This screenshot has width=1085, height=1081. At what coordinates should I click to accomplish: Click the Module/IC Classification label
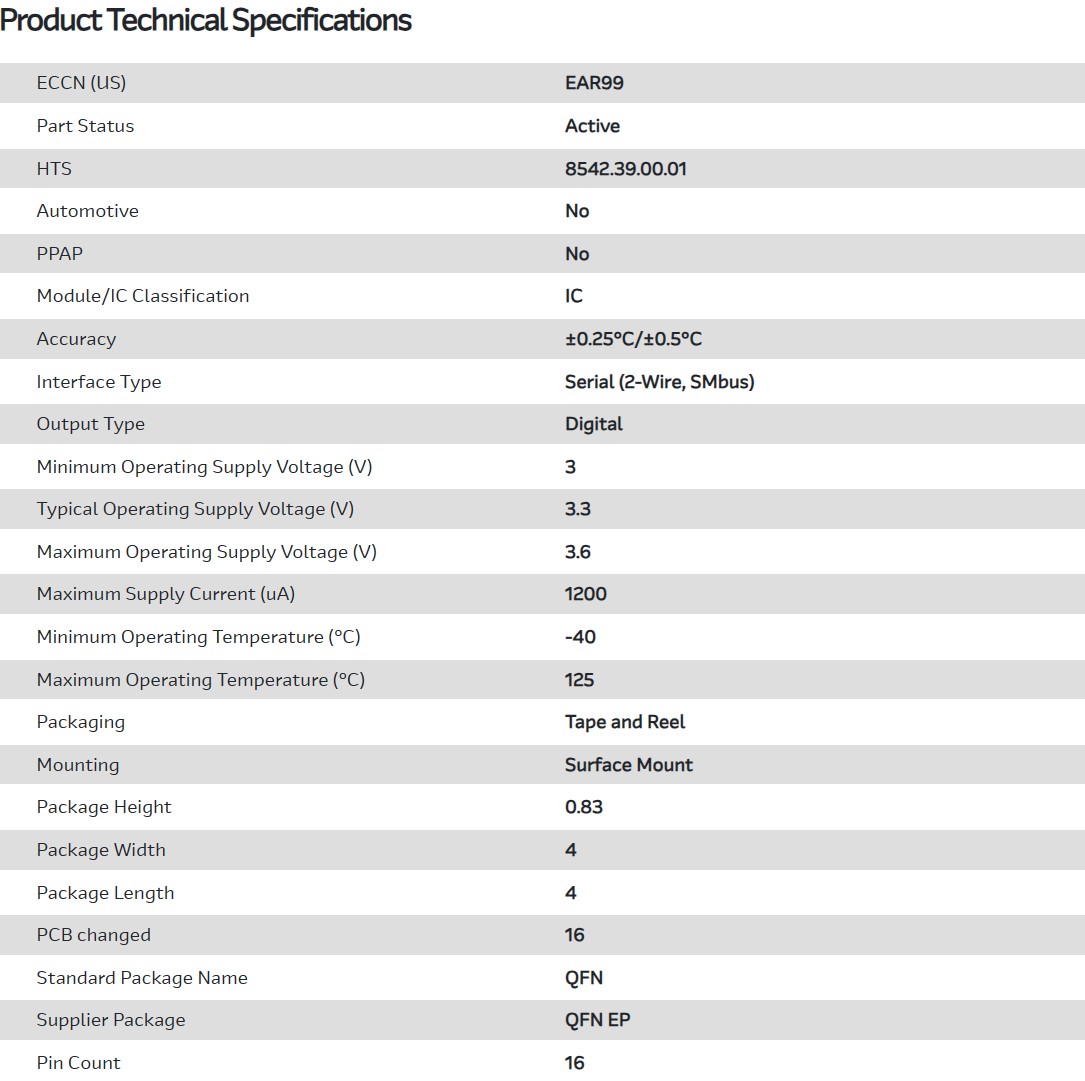pyautogui.click(x=142, y=296)
